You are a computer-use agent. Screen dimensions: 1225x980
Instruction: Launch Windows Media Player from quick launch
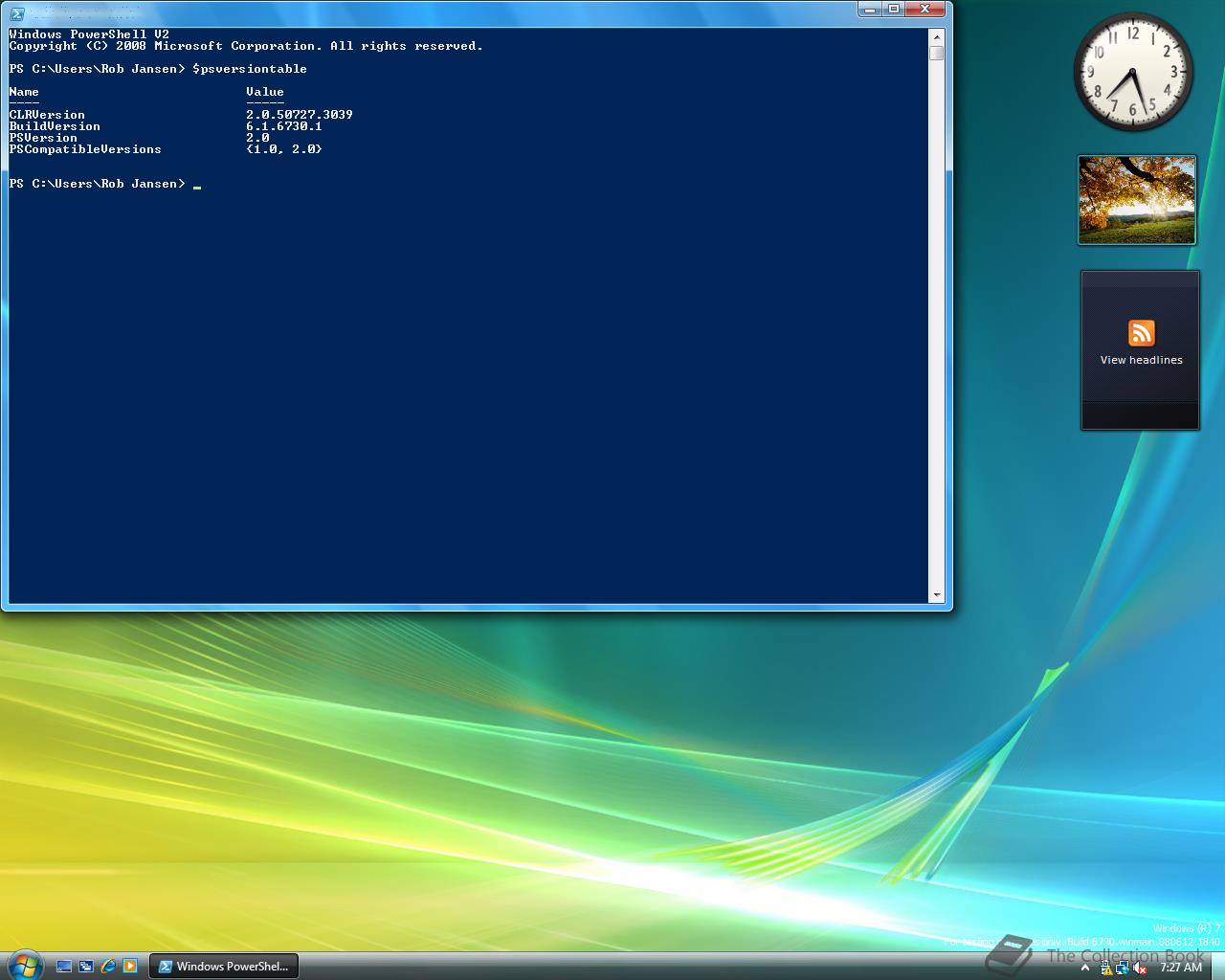pyautogui.click(x=130, y=967)
